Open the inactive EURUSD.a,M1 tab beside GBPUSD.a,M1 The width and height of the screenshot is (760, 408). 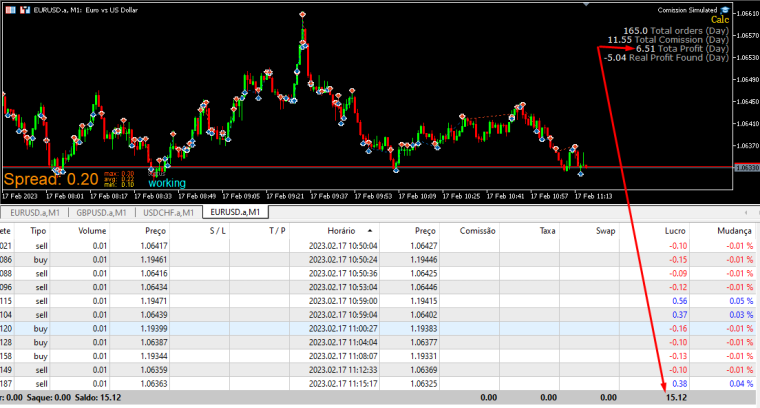(35, 212)
